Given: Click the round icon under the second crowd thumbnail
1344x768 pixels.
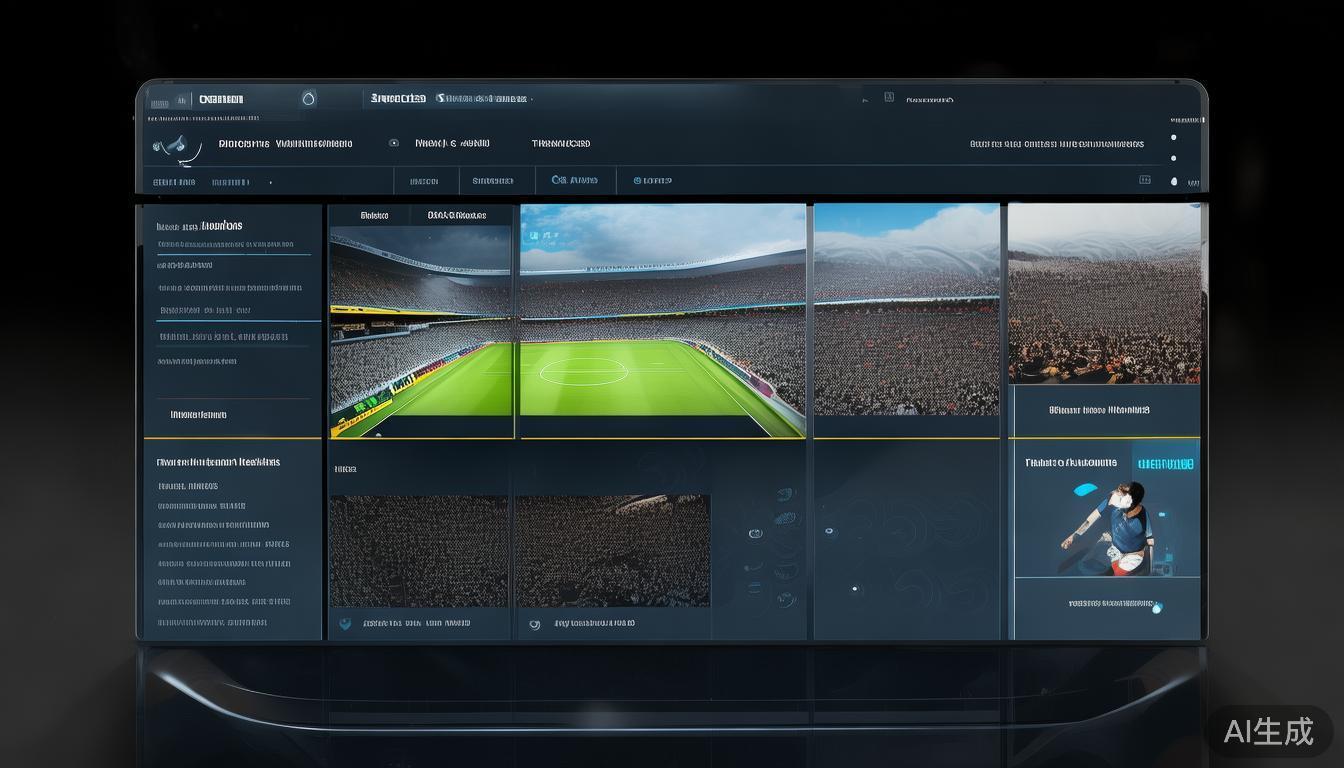Looking at the screenshot, I should [x=534, y=624].
